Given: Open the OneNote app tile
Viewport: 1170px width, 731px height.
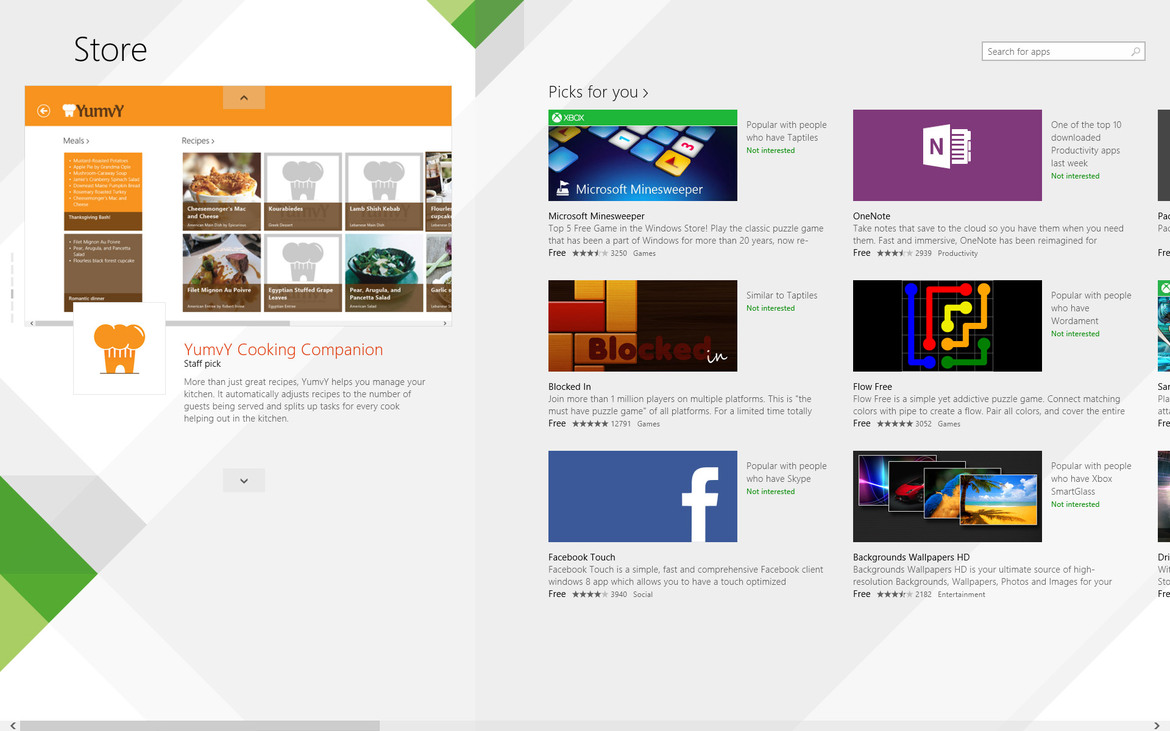Looking at the screenshot, I should pos(947,155).
